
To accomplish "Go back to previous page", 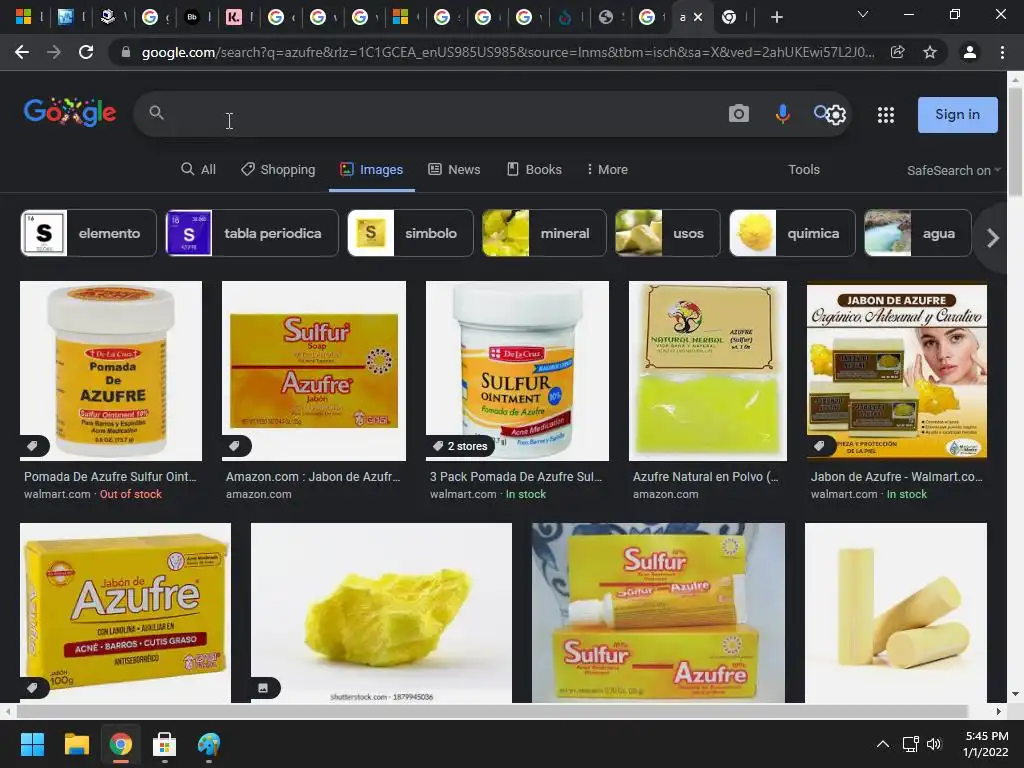I will click(x=22, y=52).
